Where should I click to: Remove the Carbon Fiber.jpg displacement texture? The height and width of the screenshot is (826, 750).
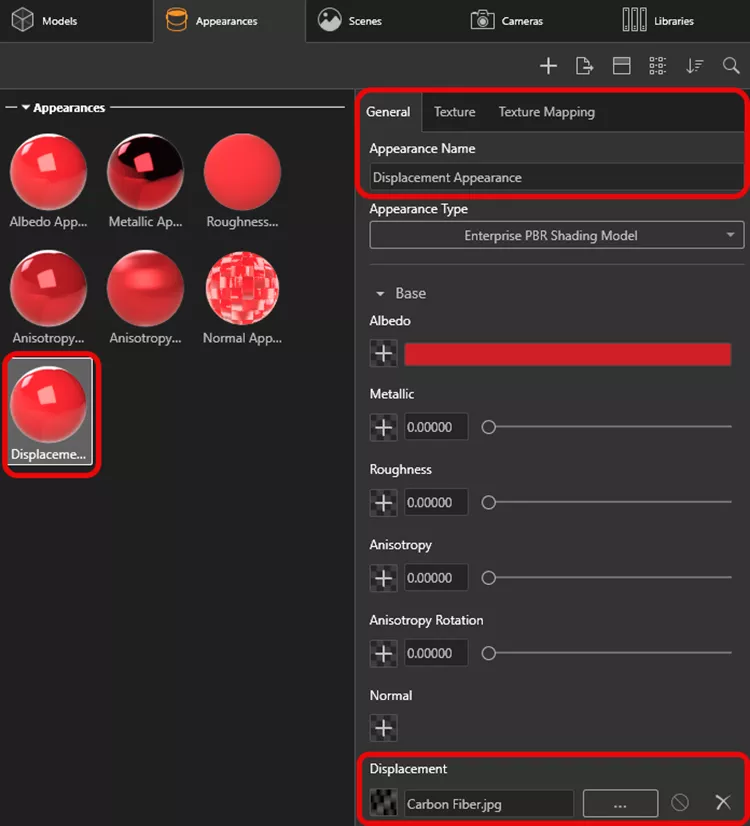tap(723, 802)
